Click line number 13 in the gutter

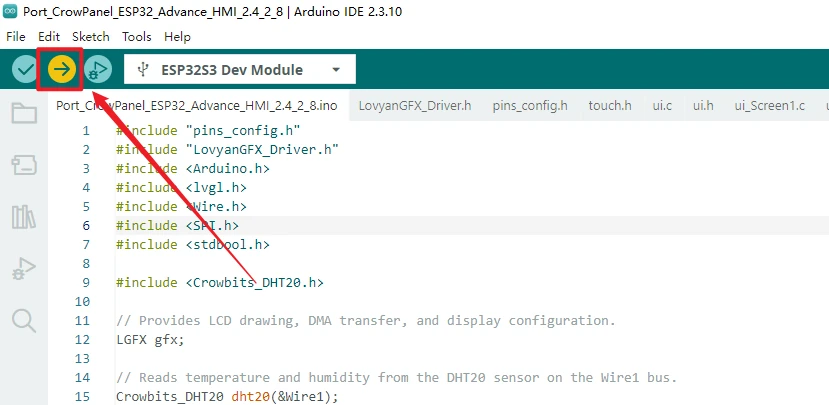pos(82,358)
